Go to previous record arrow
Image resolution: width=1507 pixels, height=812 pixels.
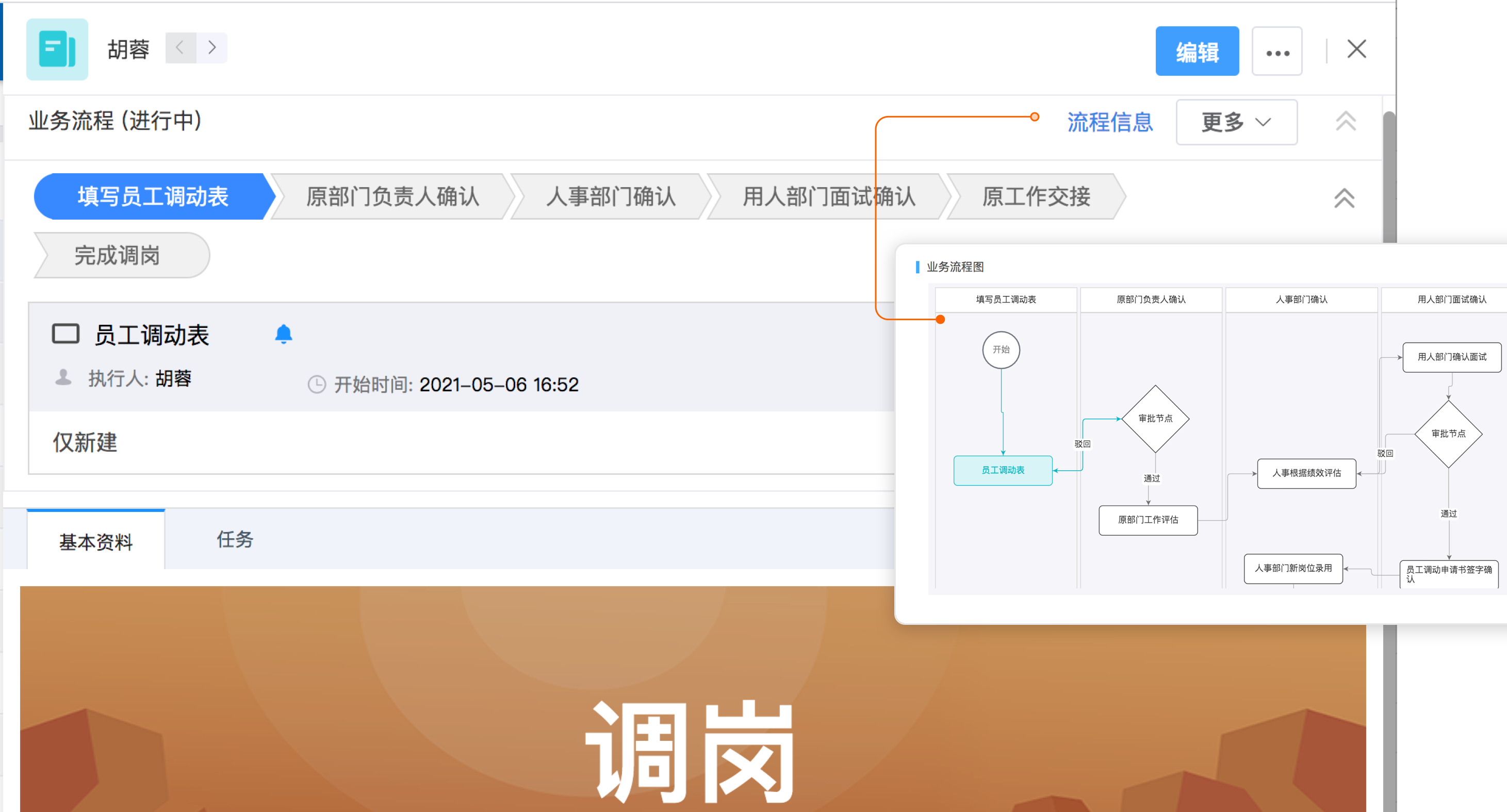180,47
